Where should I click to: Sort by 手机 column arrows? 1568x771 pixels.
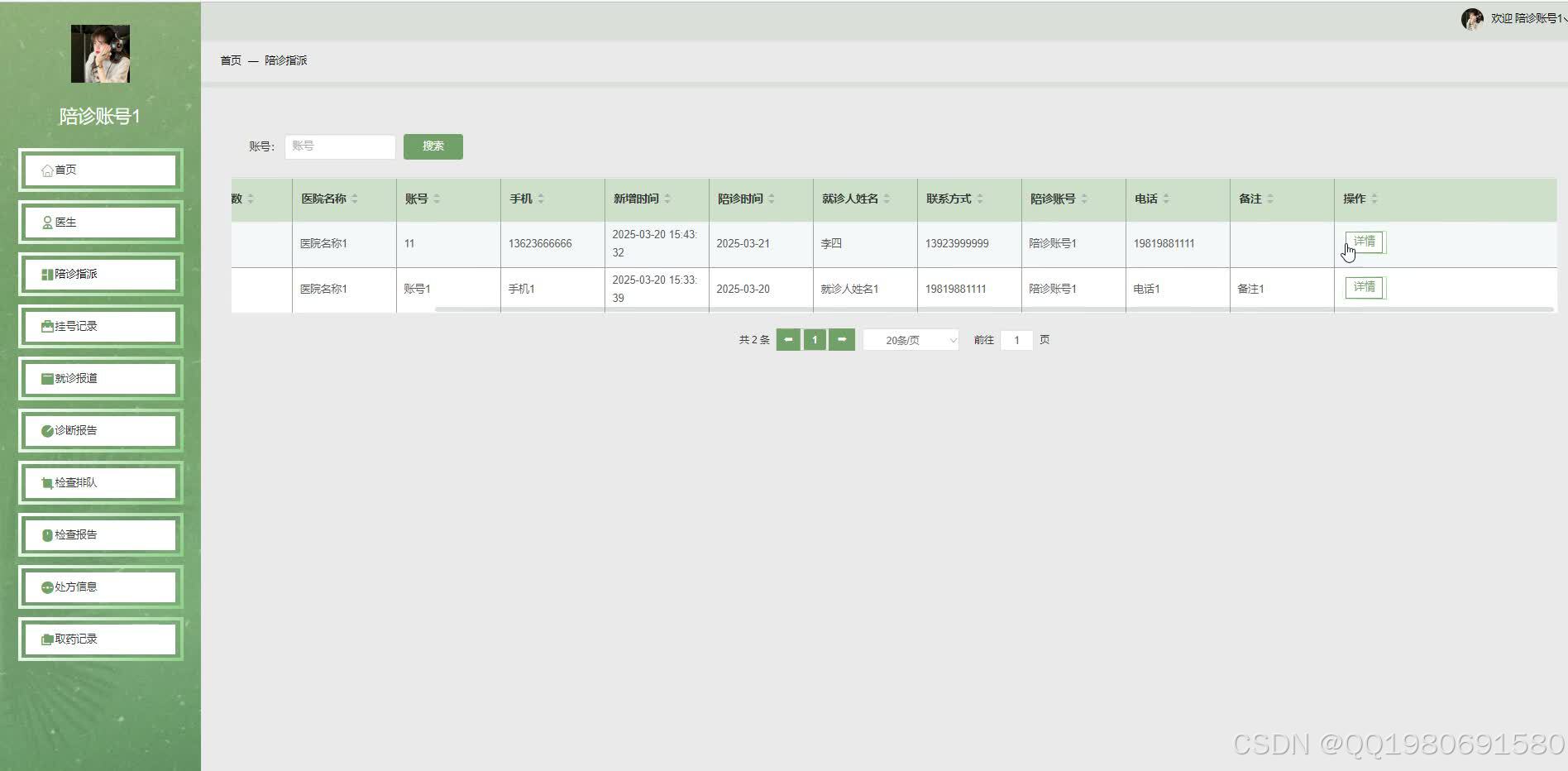pyautogui.click(x=541, y=199)
